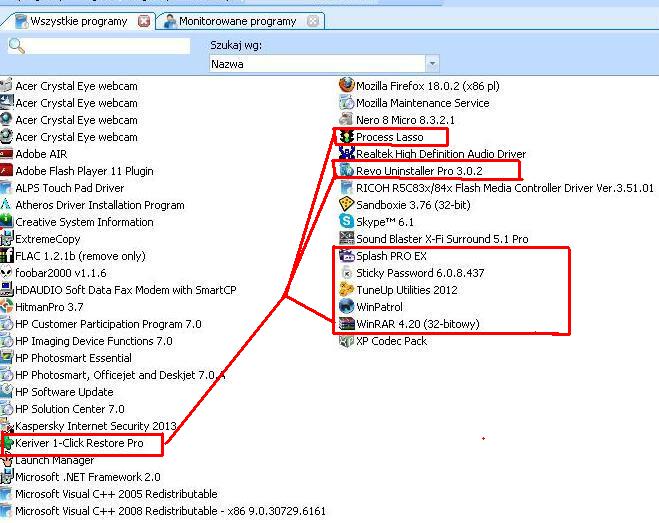Select the FLAC 1.2.1b icon
Viewport: 659px width, 523px height.
tap(6, 256)
